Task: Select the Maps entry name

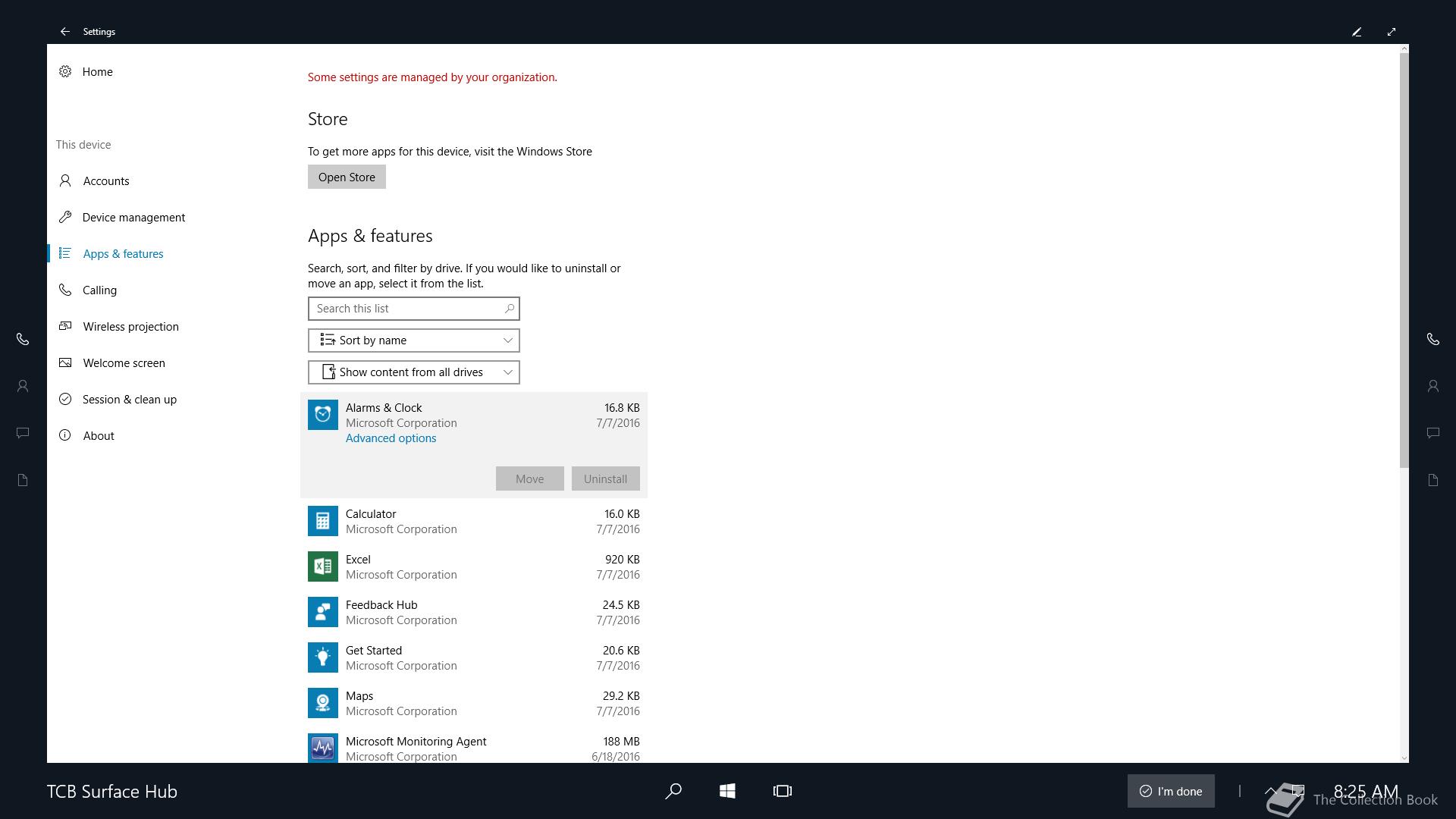Action: 359,696
